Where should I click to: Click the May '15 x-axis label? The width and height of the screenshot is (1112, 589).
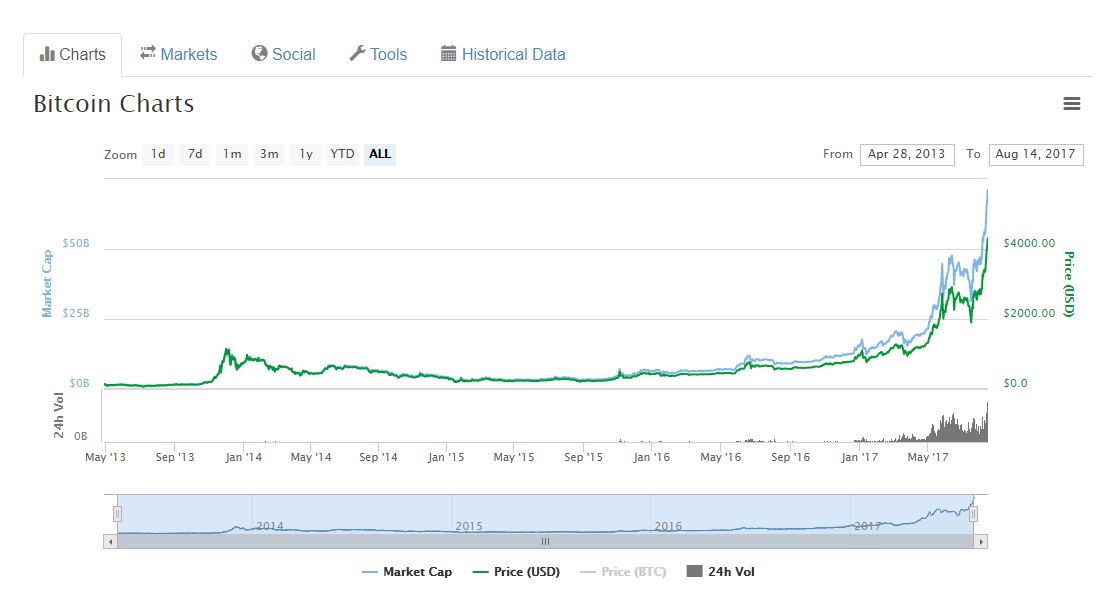(x=513, y=457)
